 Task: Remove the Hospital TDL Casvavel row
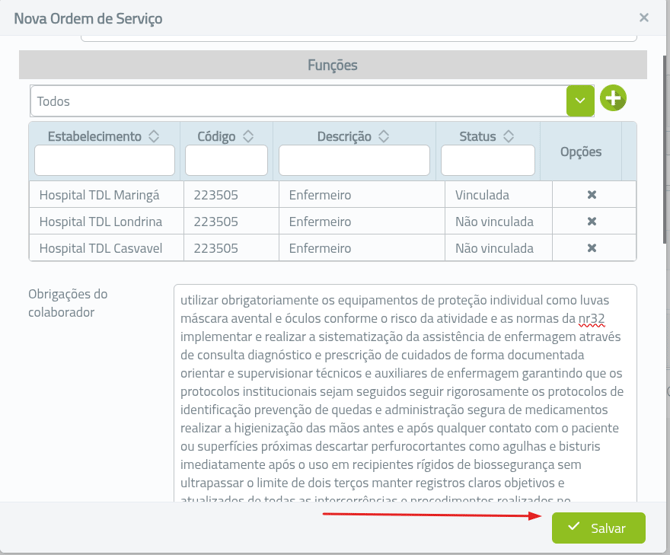coord(591,248)
